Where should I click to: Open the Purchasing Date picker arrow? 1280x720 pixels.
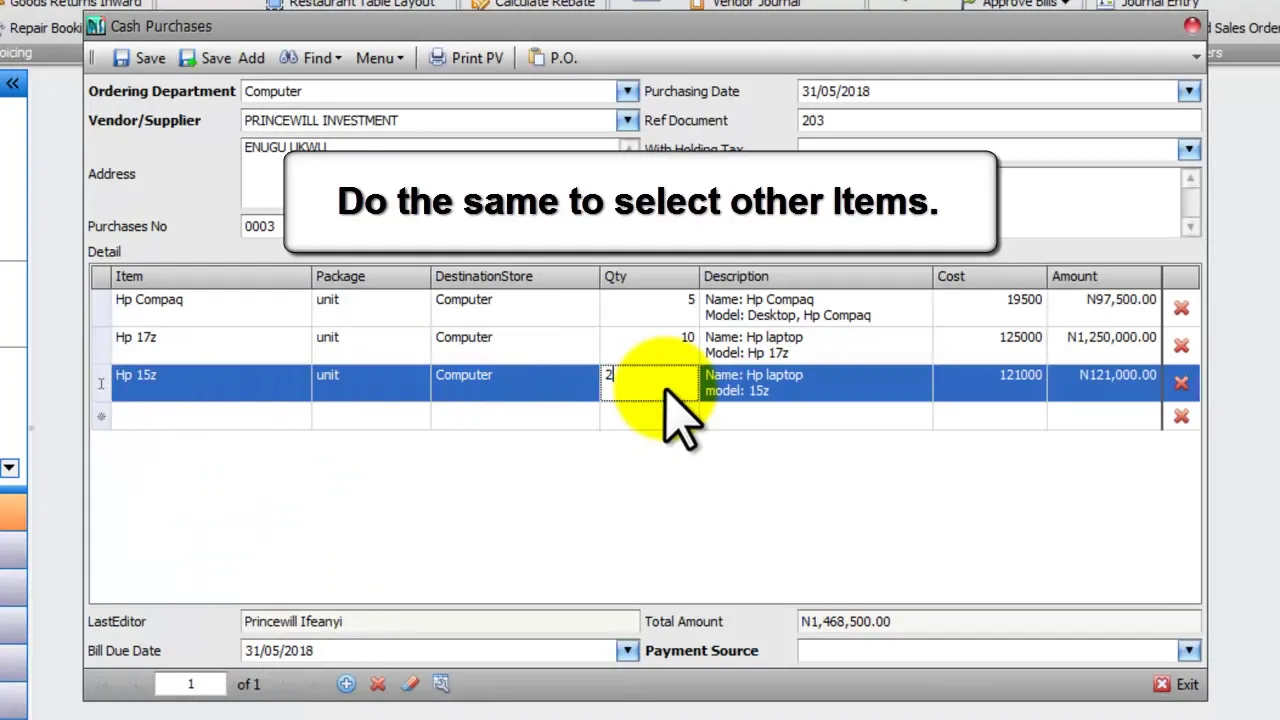1188,91
